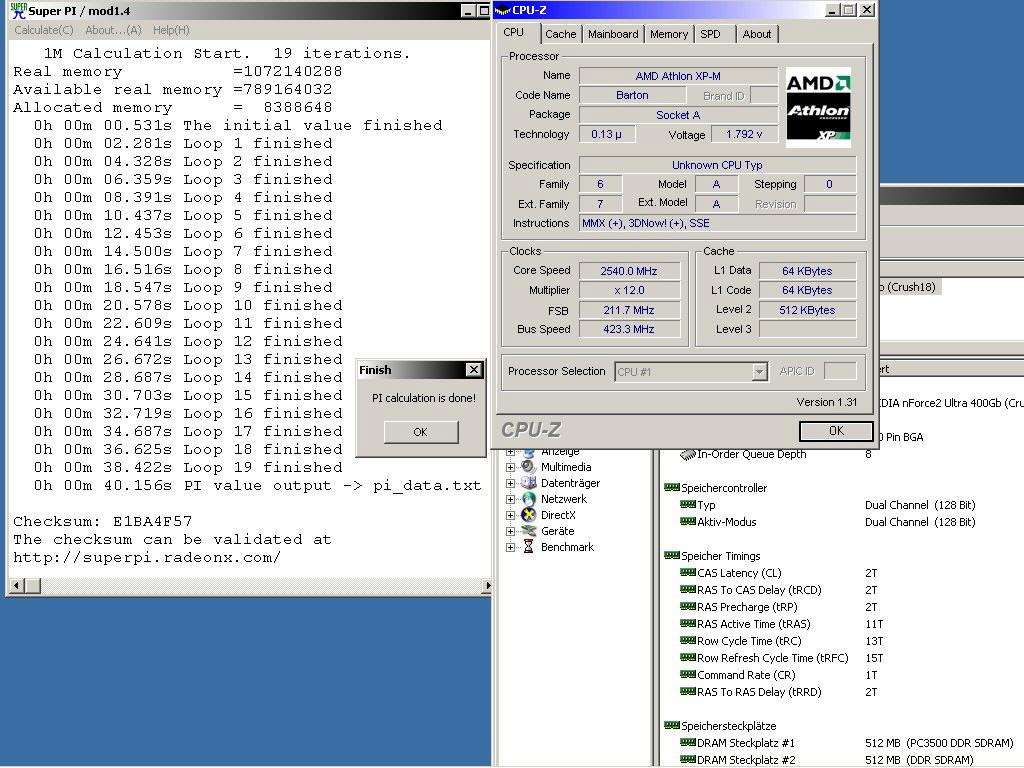The height and width of the screenshot is (768, 1024).
Task: Click the Speicher Timings chip icon
Action: (x=671, y=555)
